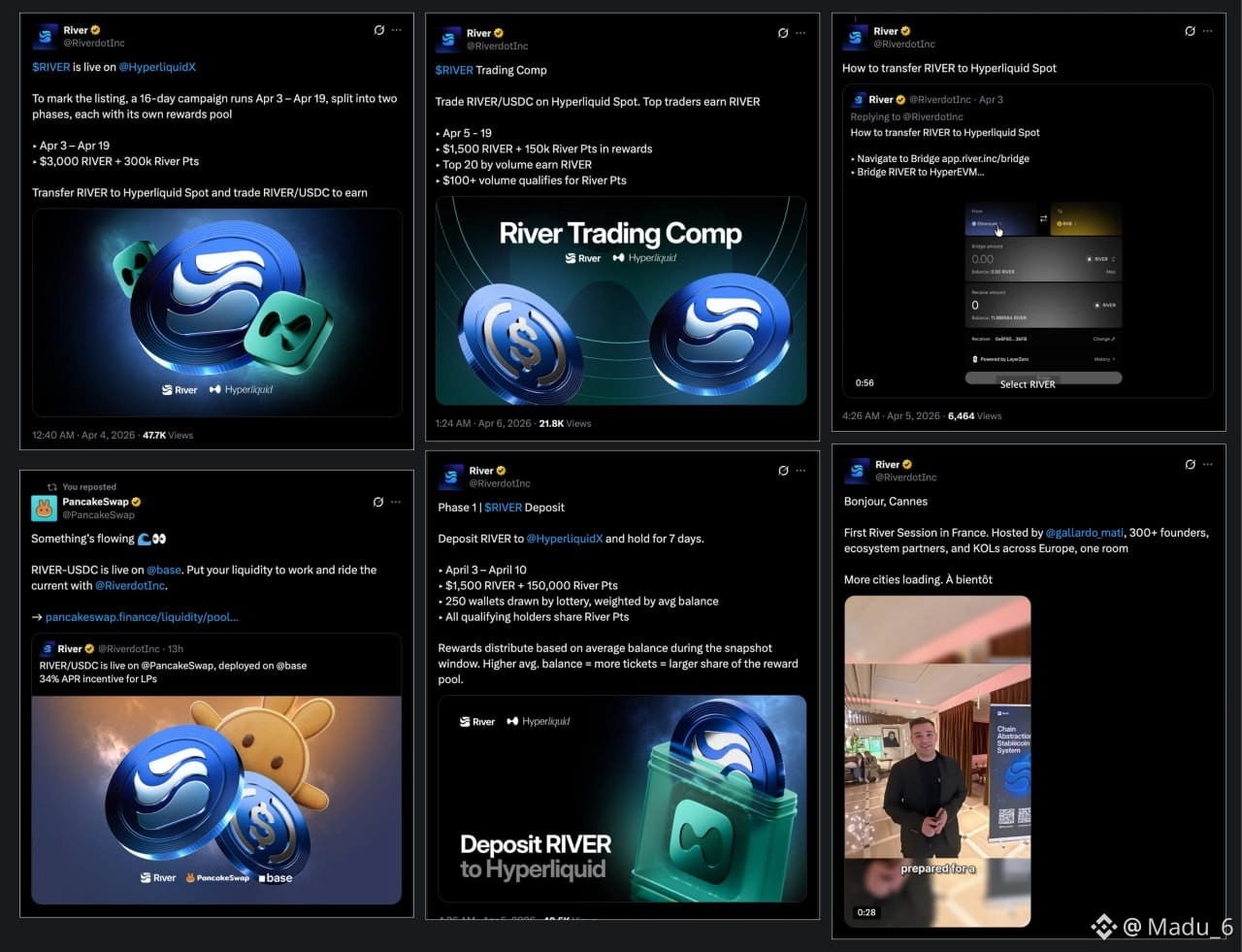Open the more menu on the Hyperliquid Spot transfer tweet

1208,31
